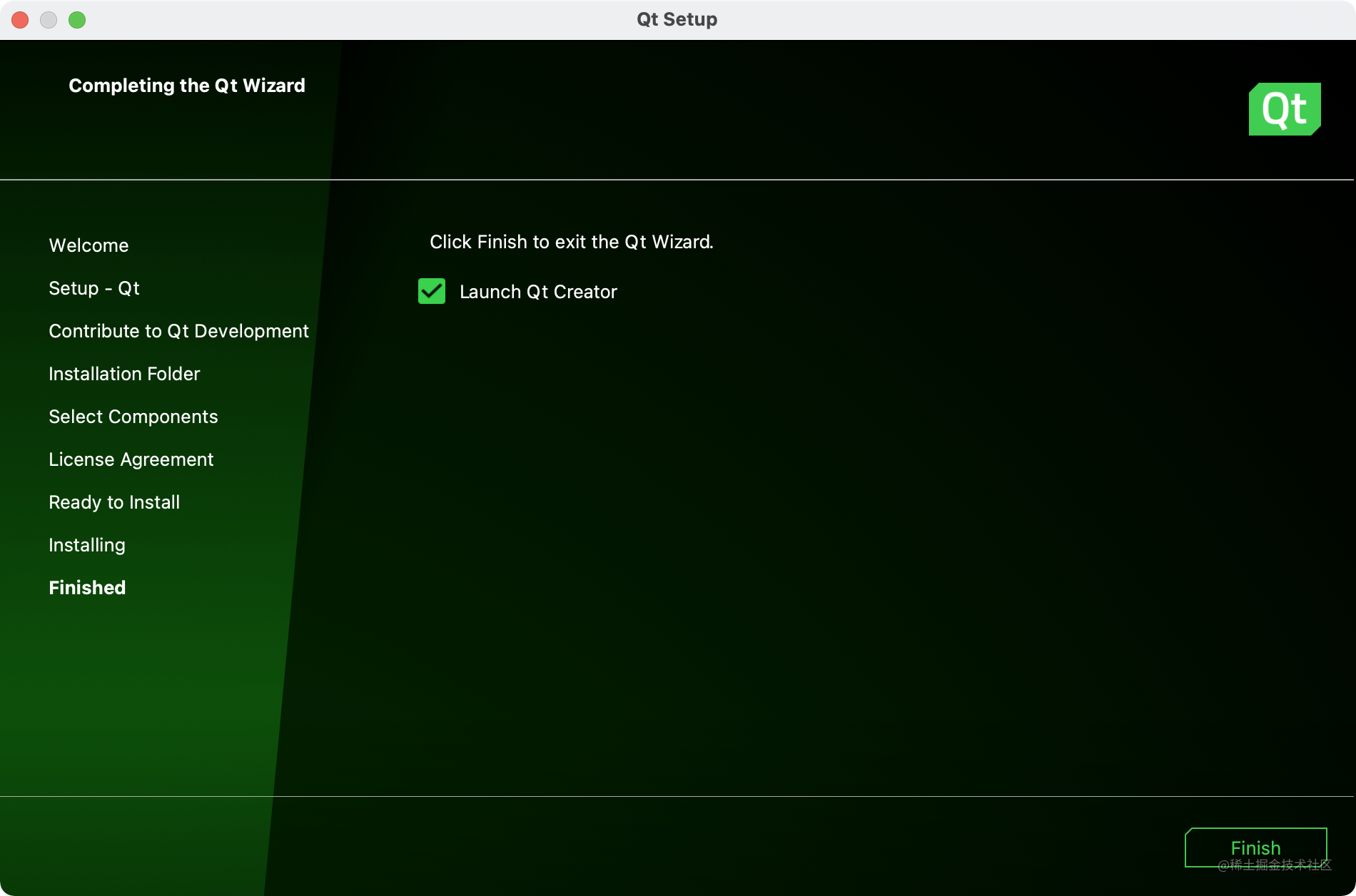
Task: Select the Installing step
Action: [x=87, y=545]
